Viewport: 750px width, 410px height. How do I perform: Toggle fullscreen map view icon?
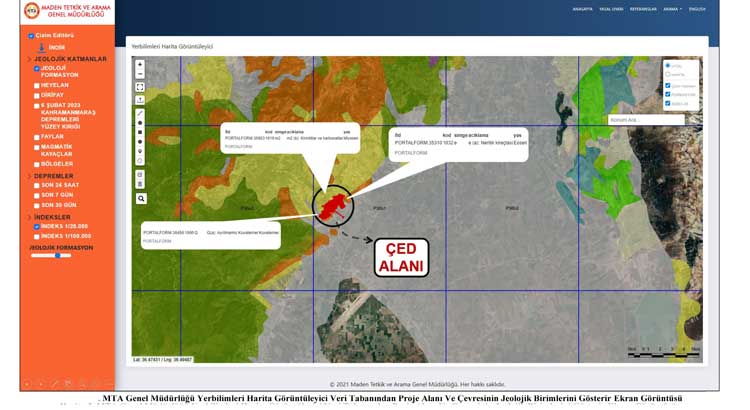[140, 87]
